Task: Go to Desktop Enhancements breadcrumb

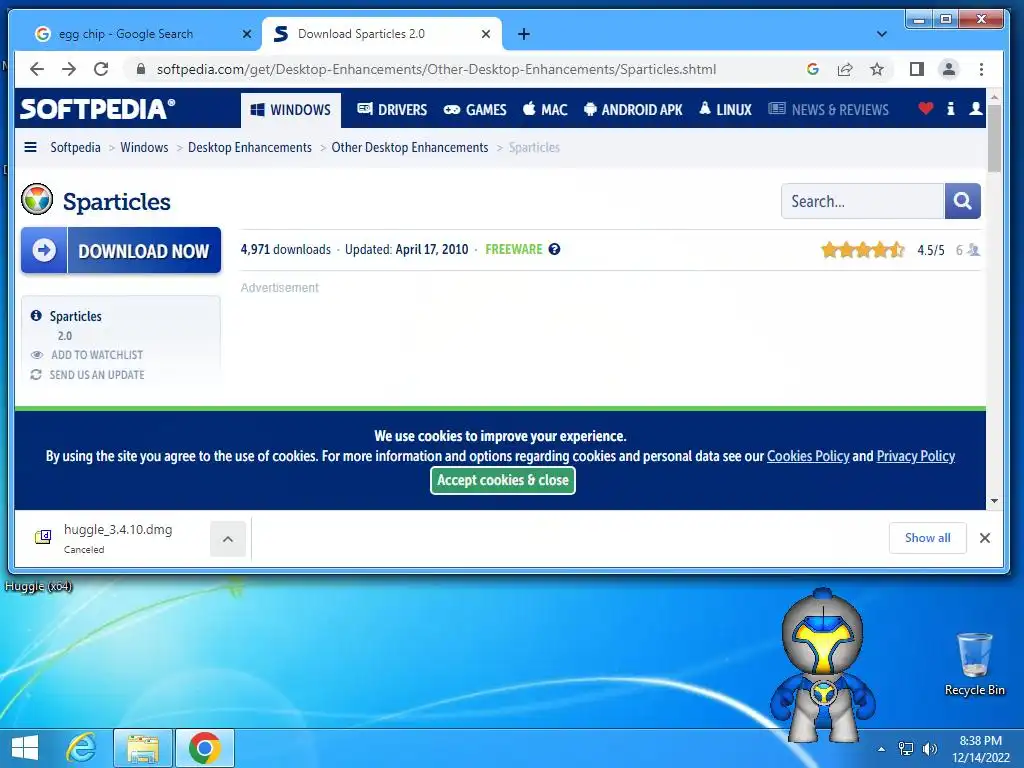Action: click(250, 148)
